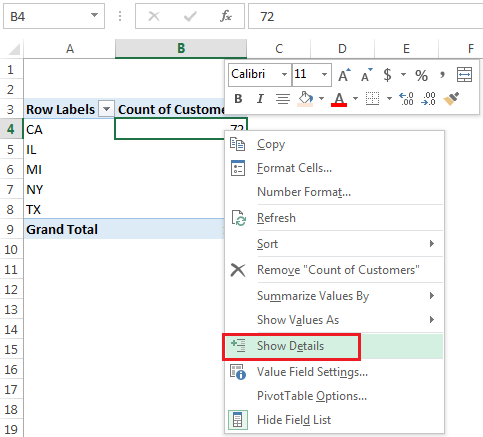Toggle Bold in the mini toolbar
Screen dimensions: 483x437
click(238, 99)
